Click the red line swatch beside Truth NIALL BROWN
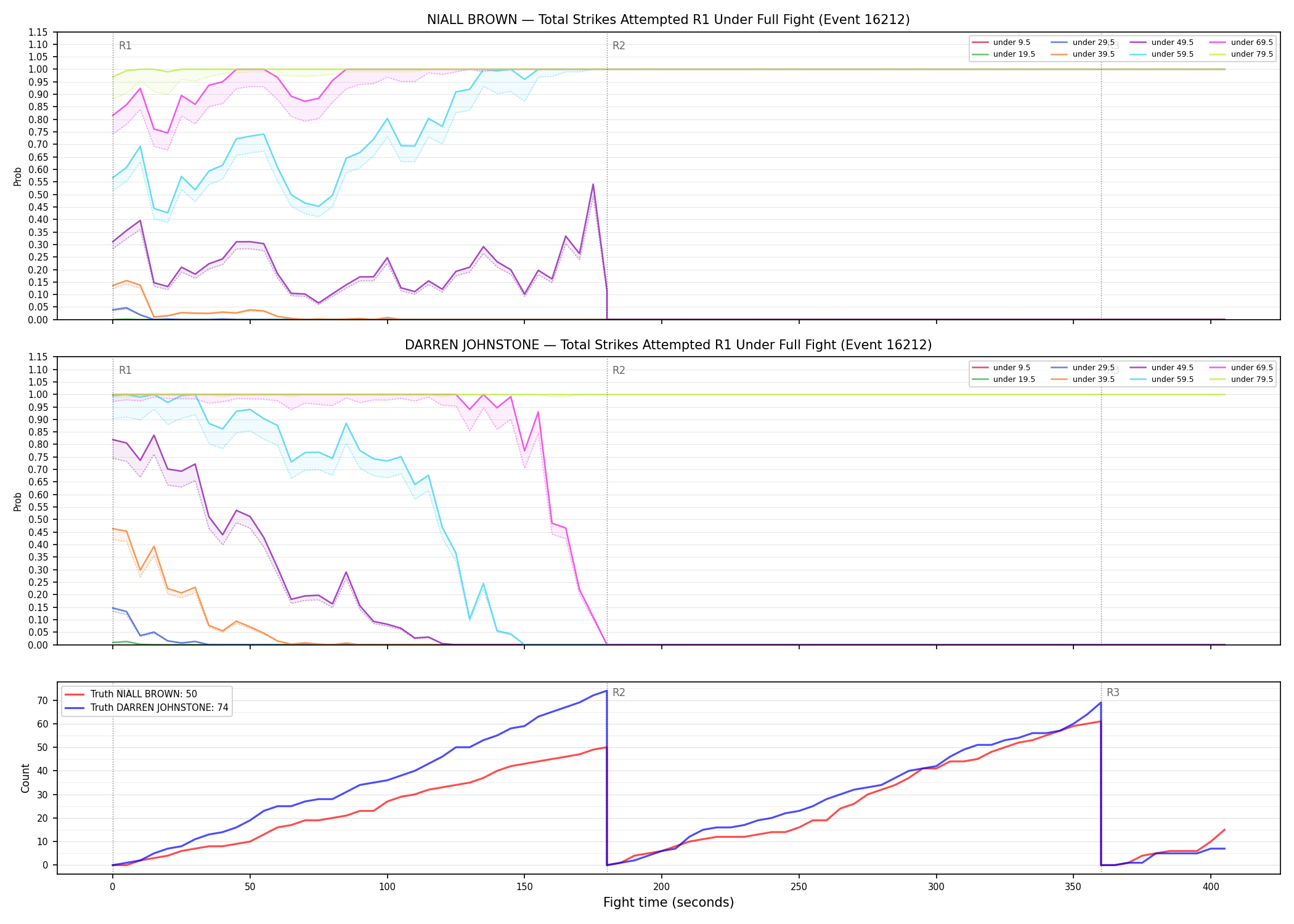 pos(75,694)
